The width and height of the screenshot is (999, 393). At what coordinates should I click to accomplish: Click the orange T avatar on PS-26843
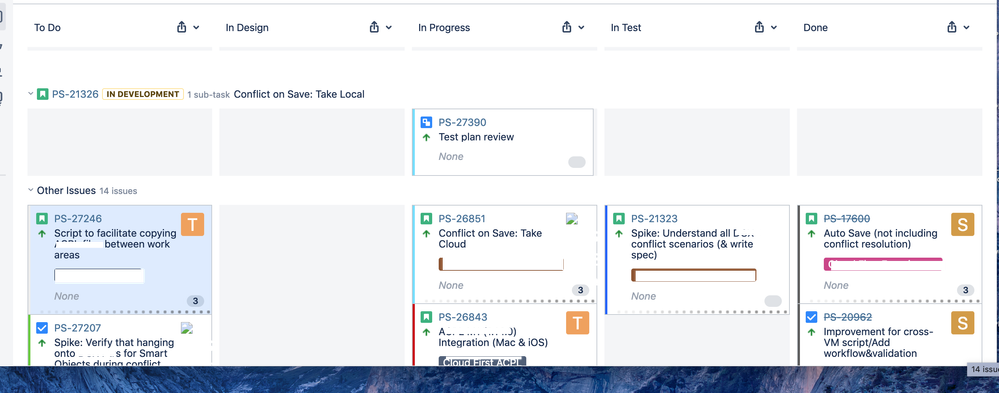pyautogui.click(x=577, y=323)
